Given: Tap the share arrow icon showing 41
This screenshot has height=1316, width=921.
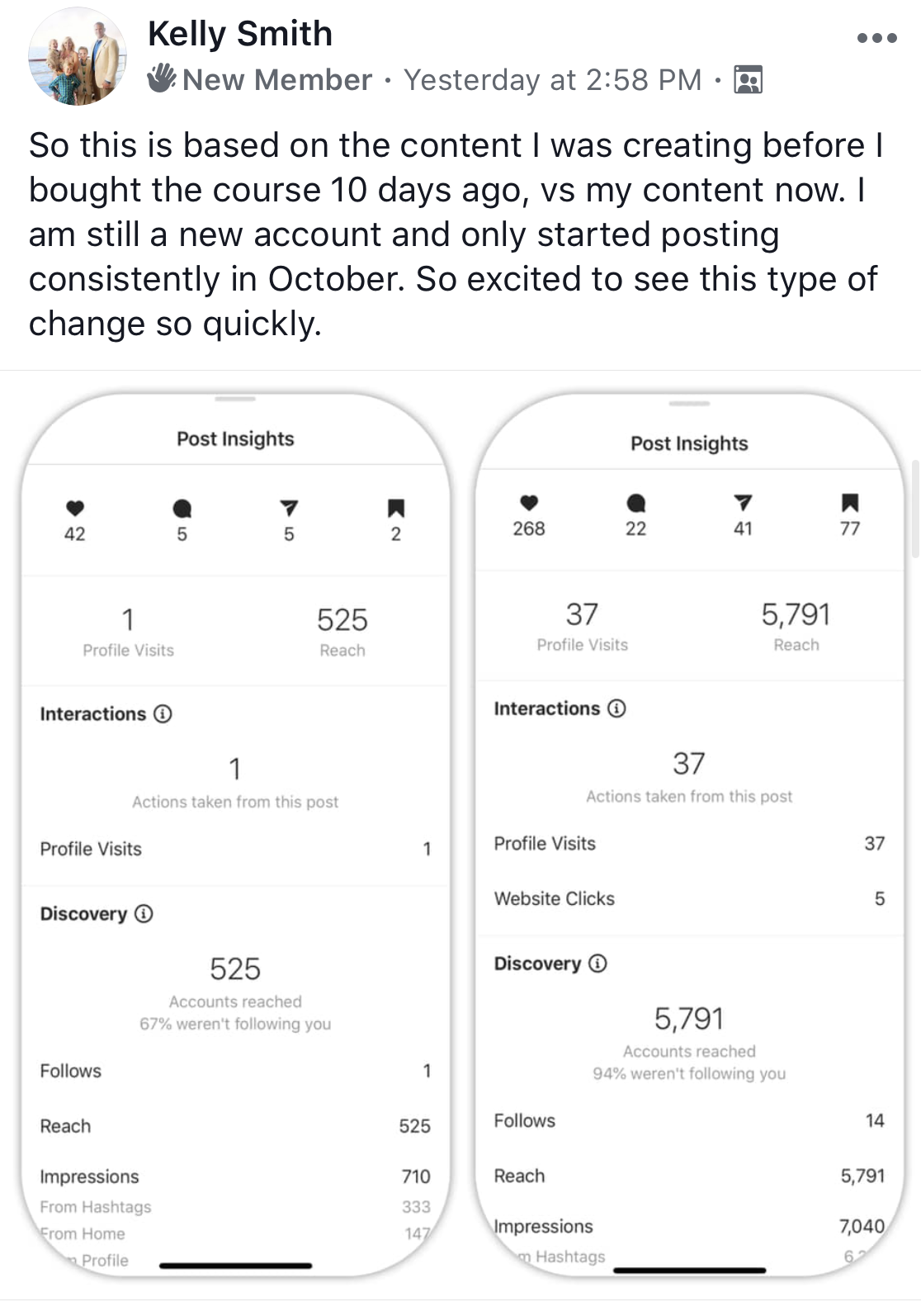Looking at the screenshot, I should 743,502.
